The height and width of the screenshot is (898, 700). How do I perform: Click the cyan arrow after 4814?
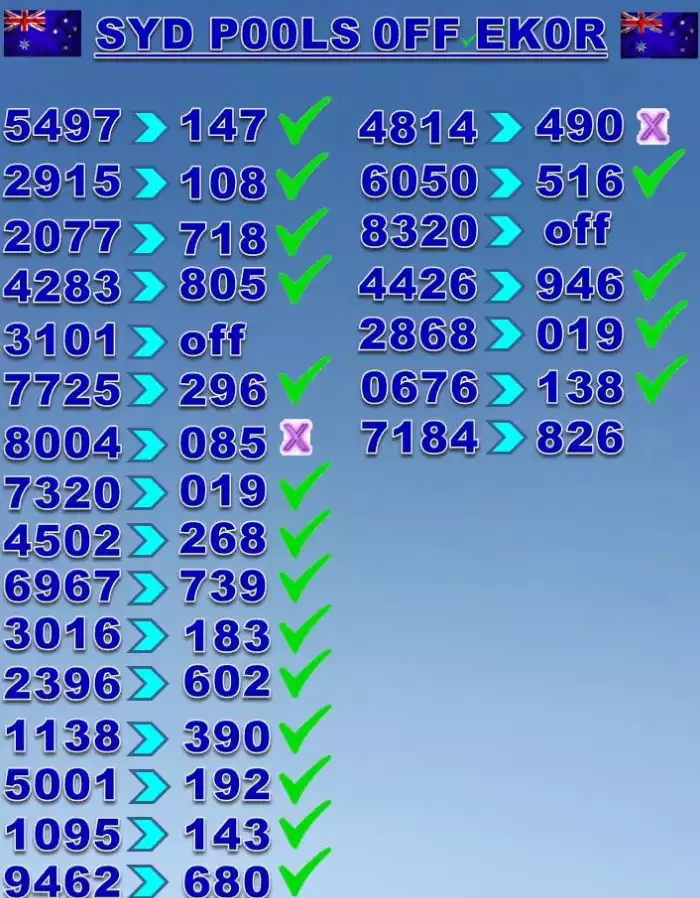(x=505, y=127)
